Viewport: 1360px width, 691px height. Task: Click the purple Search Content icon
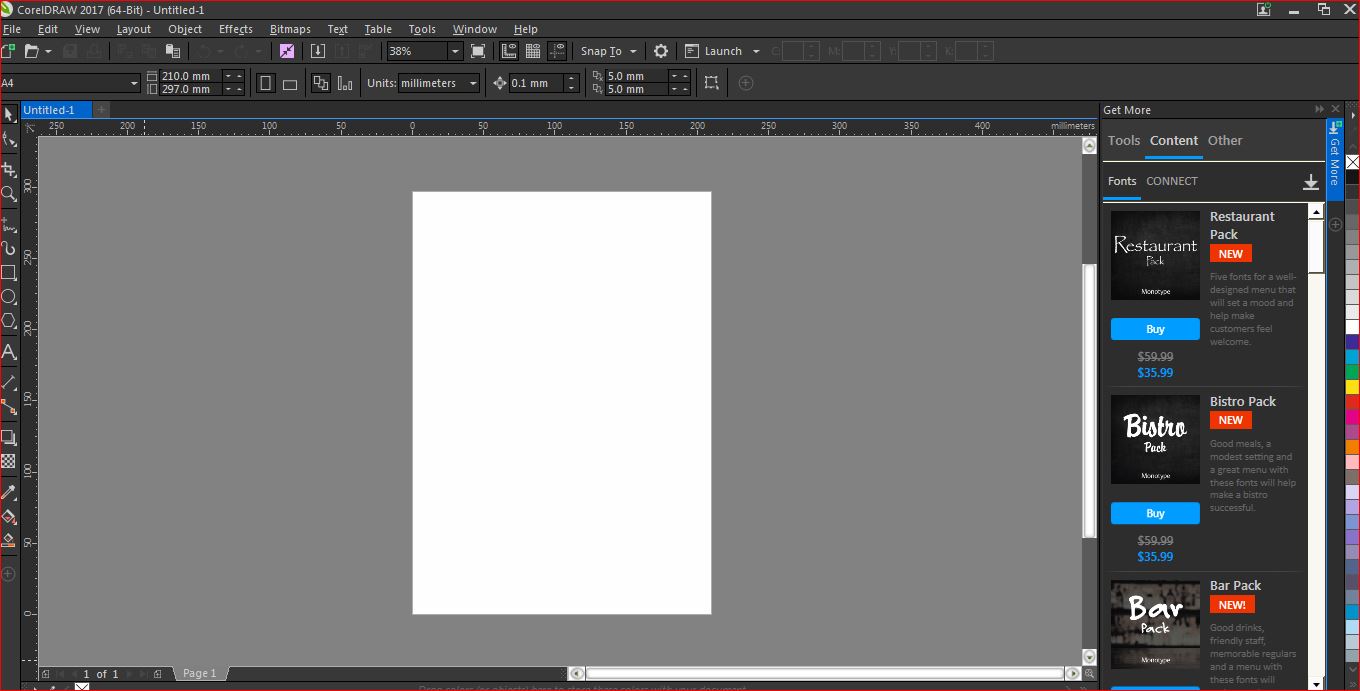pyautogui.click(x=287, y=51)
